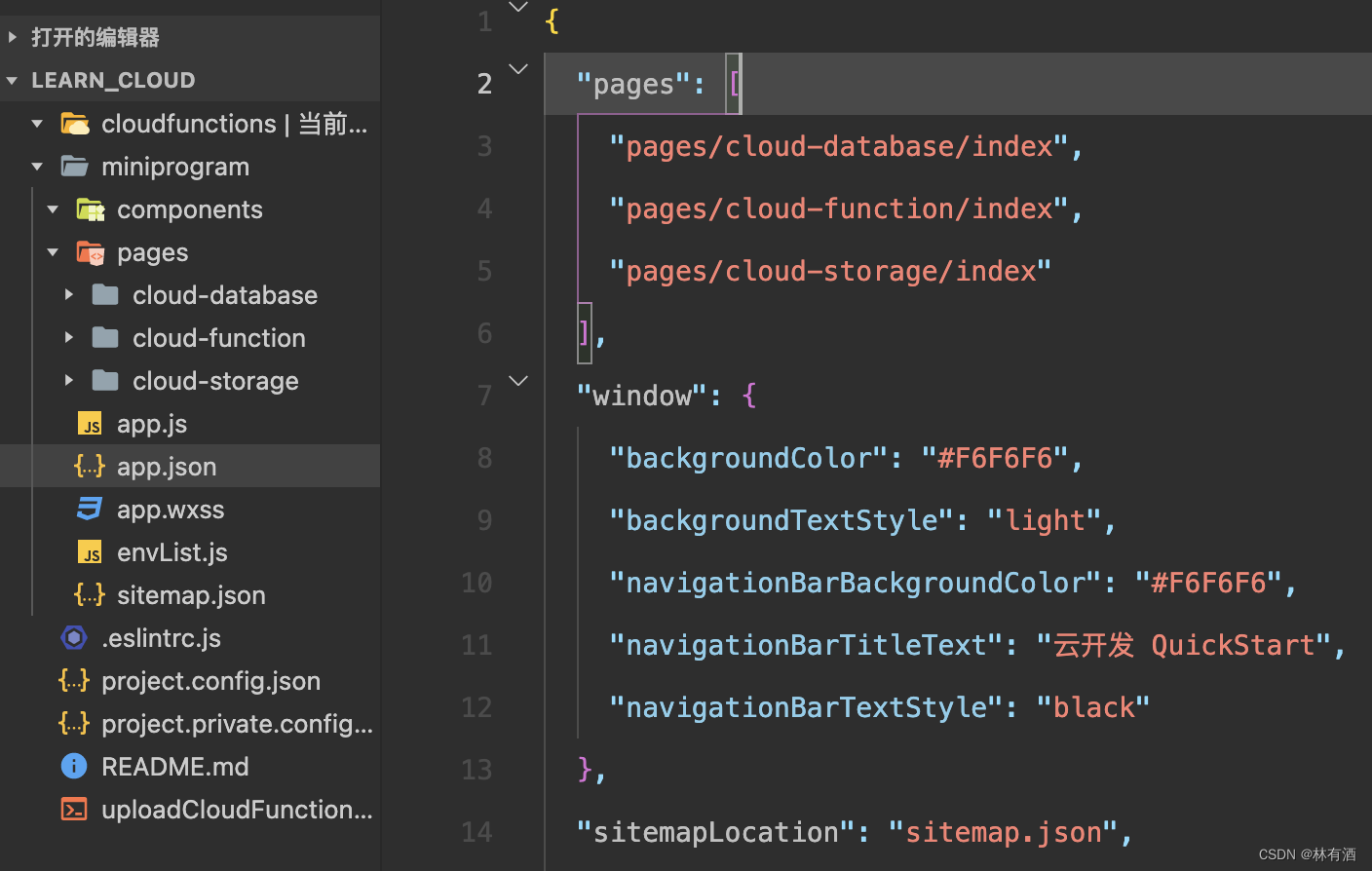1372x871 pixels.
Task: Expand the 打开的编辑器 section
Action: click(x=12, y=37)
